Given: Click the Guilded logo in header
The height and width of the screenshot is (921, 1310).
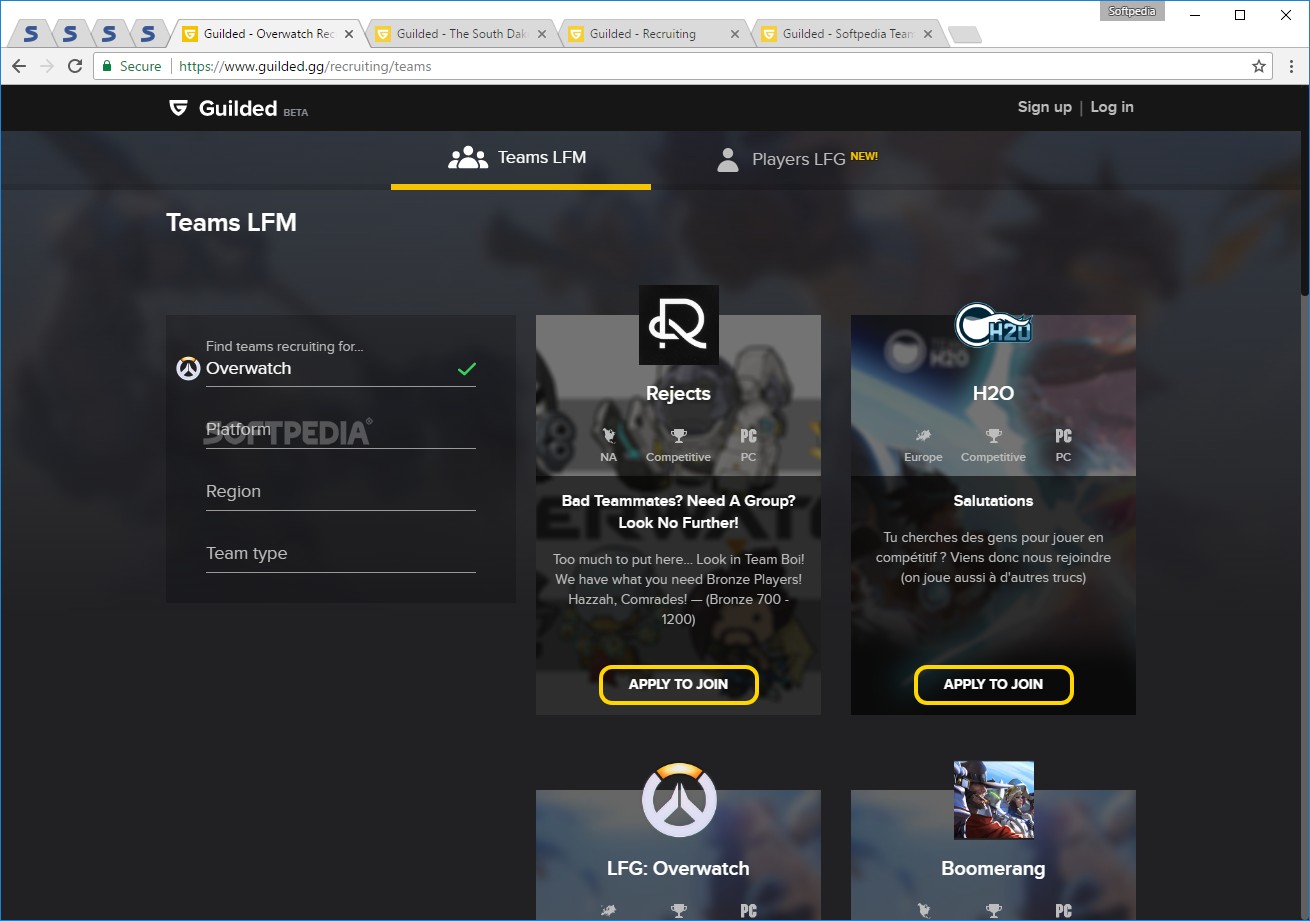Looking at the screenshot, I should [237, 108].
